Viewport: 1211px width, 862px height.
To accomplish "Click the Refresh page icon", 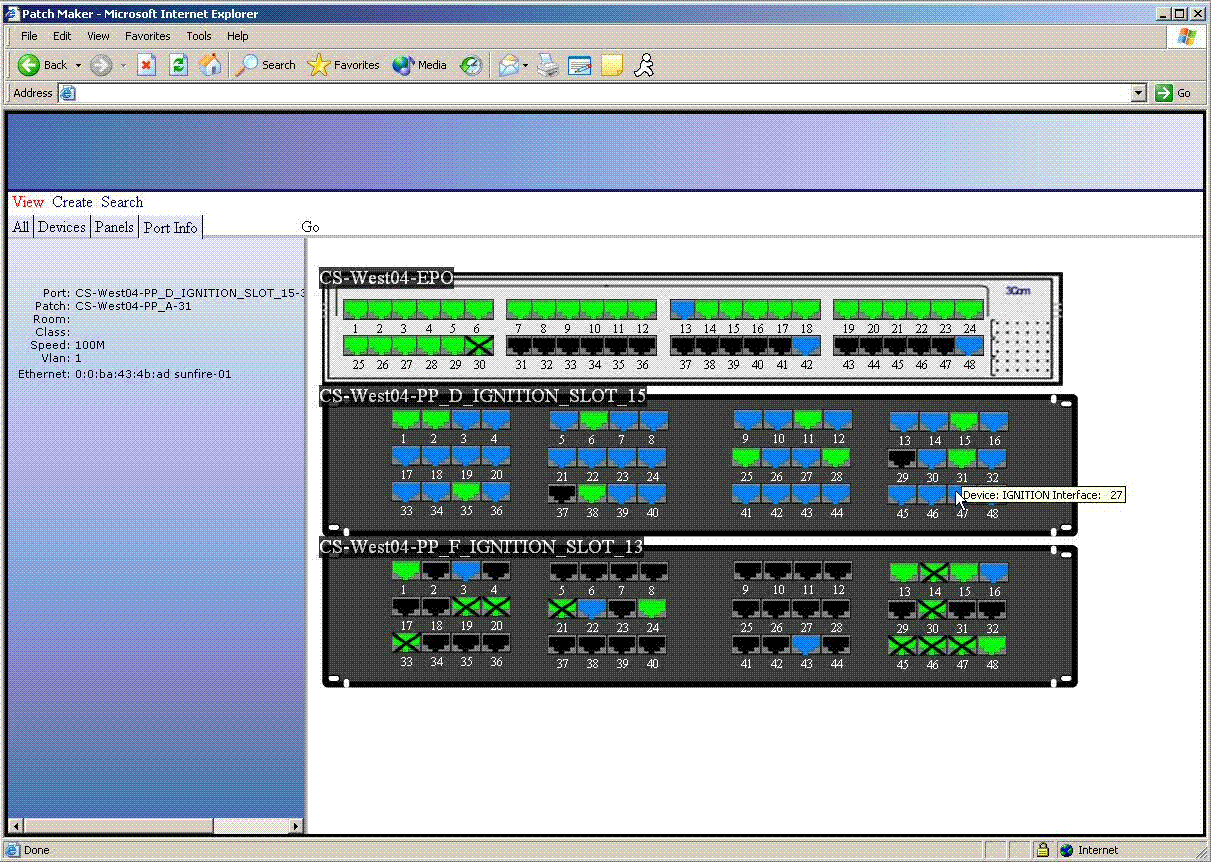I will pos(178,65).
